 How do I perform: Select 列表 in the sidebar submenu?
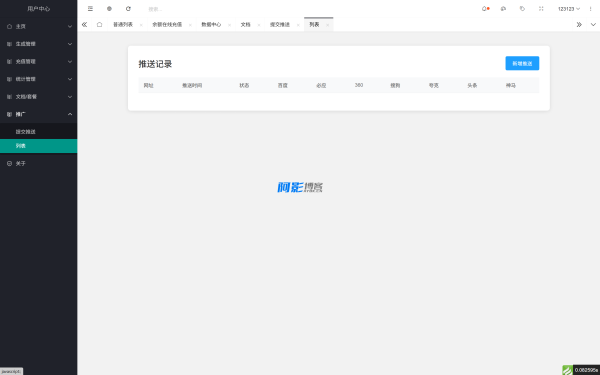click(x=38, y=146)
